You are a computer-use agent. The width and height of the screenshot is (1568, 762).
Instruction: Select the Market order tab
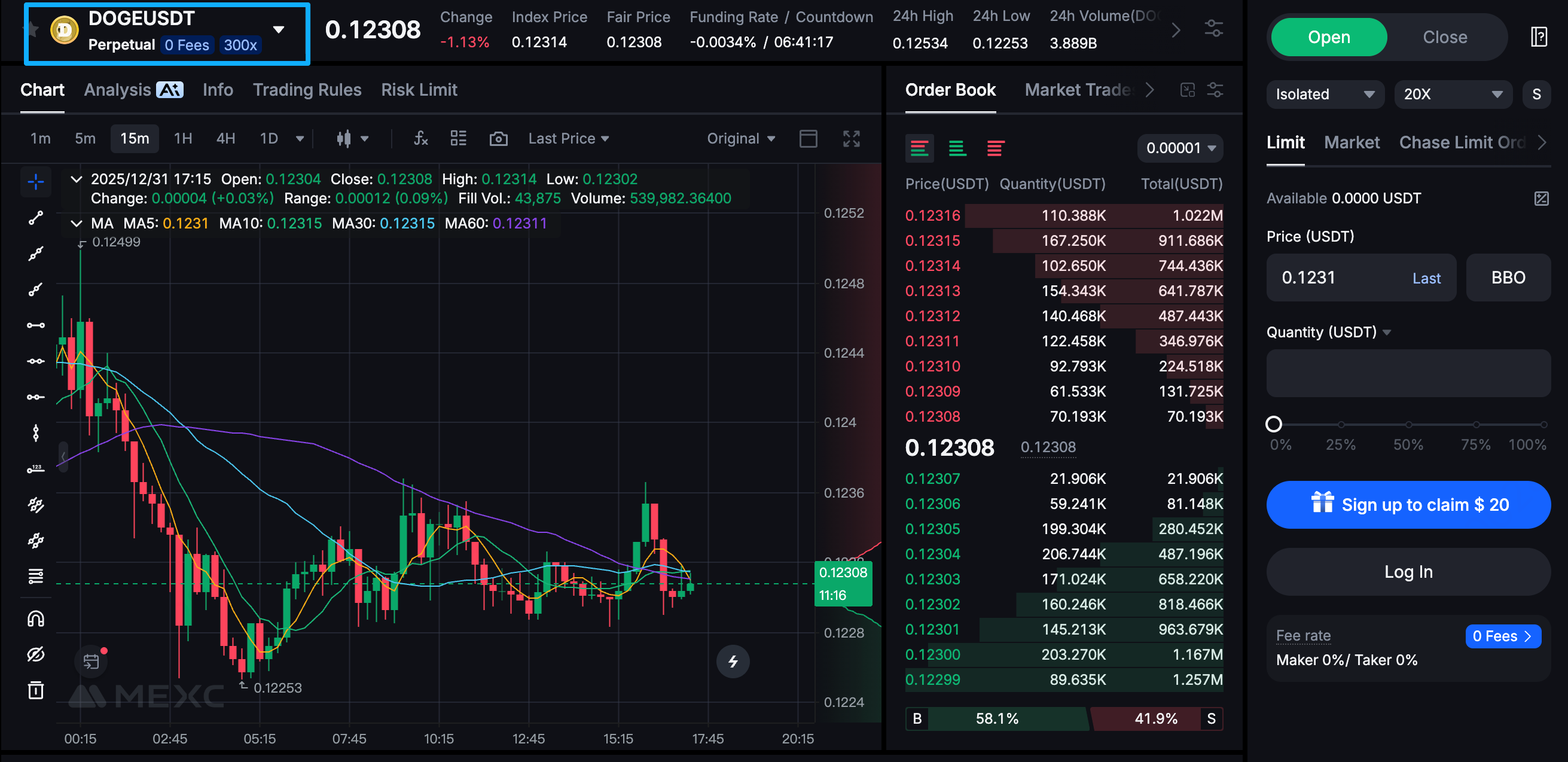tap(1352, 142)
